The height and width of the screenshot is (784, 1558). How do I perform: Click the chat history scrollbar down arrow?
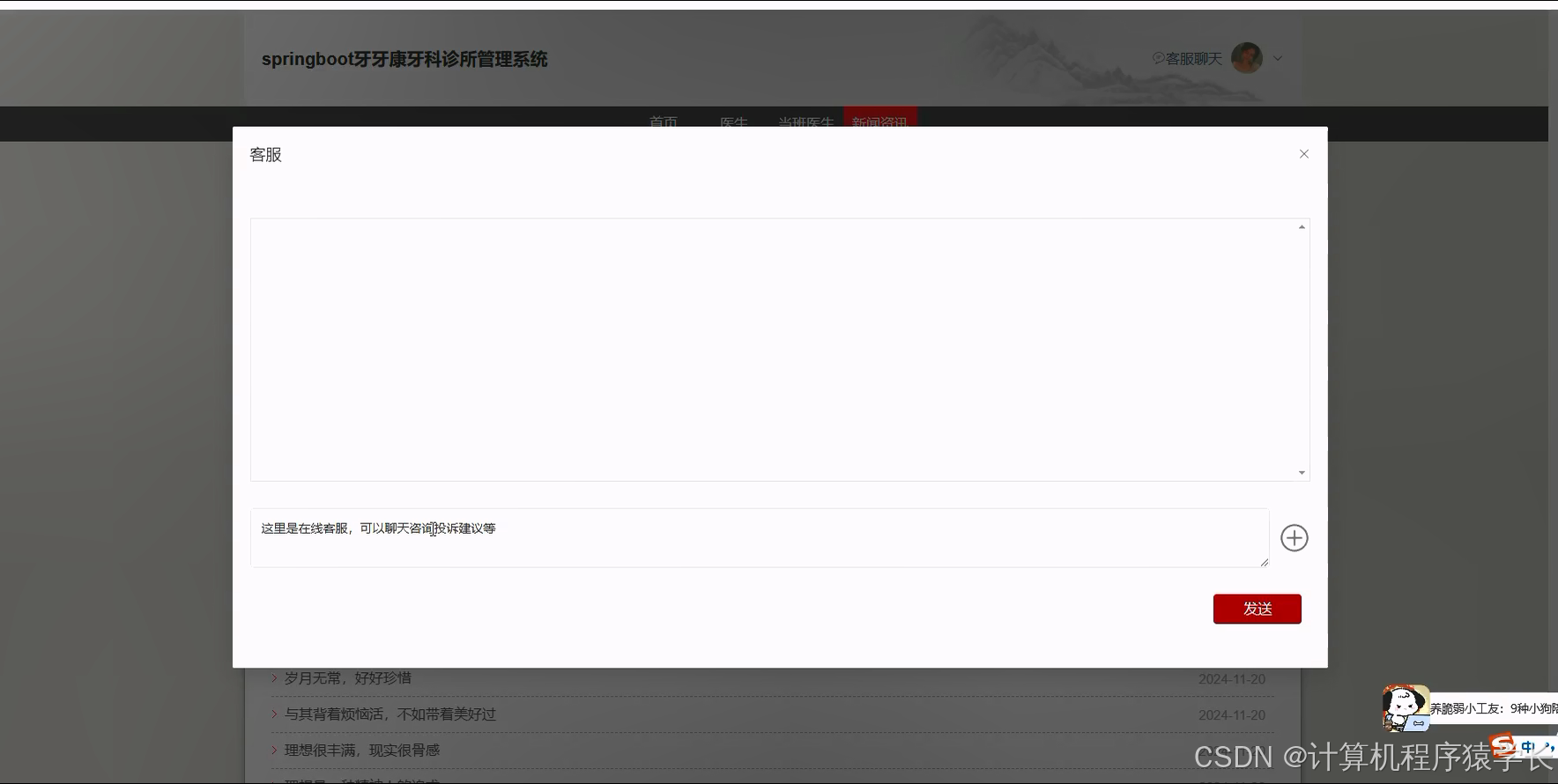click(x=1302, y=473)
